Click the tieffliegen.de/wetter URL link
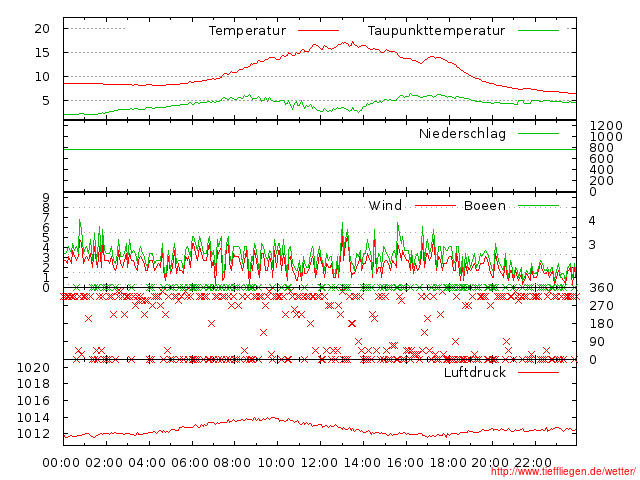This screenshot has height=480, width=640. point(562,471)
